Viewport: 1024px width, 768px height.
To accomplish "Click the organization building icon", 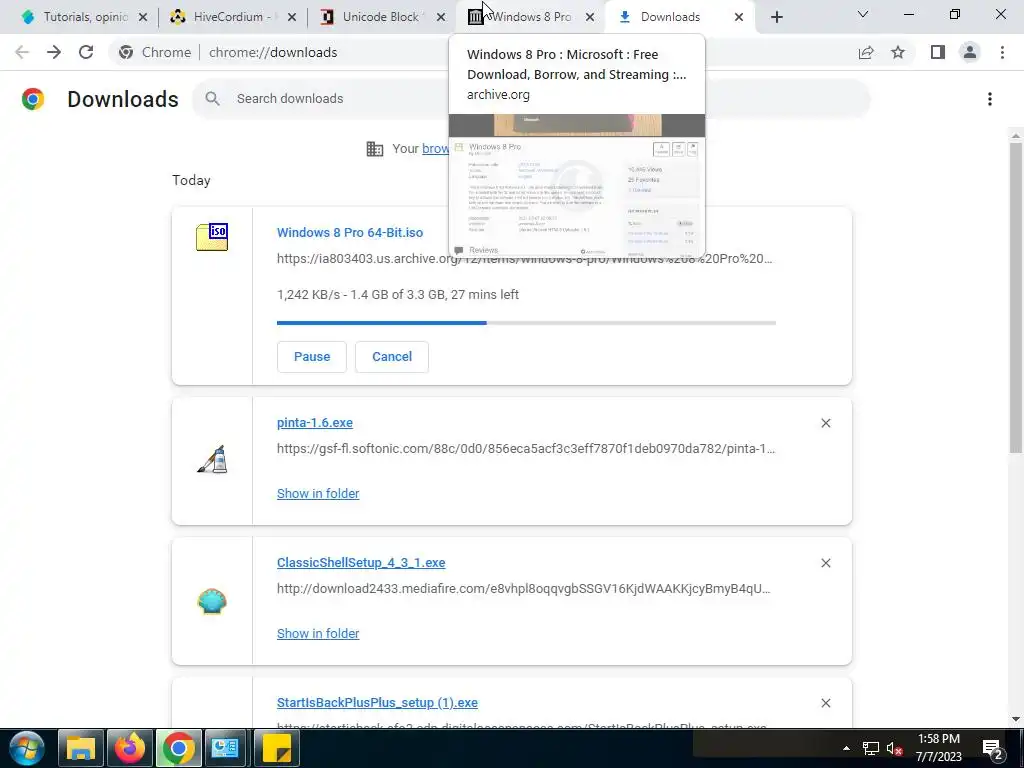I will (375, 149).
